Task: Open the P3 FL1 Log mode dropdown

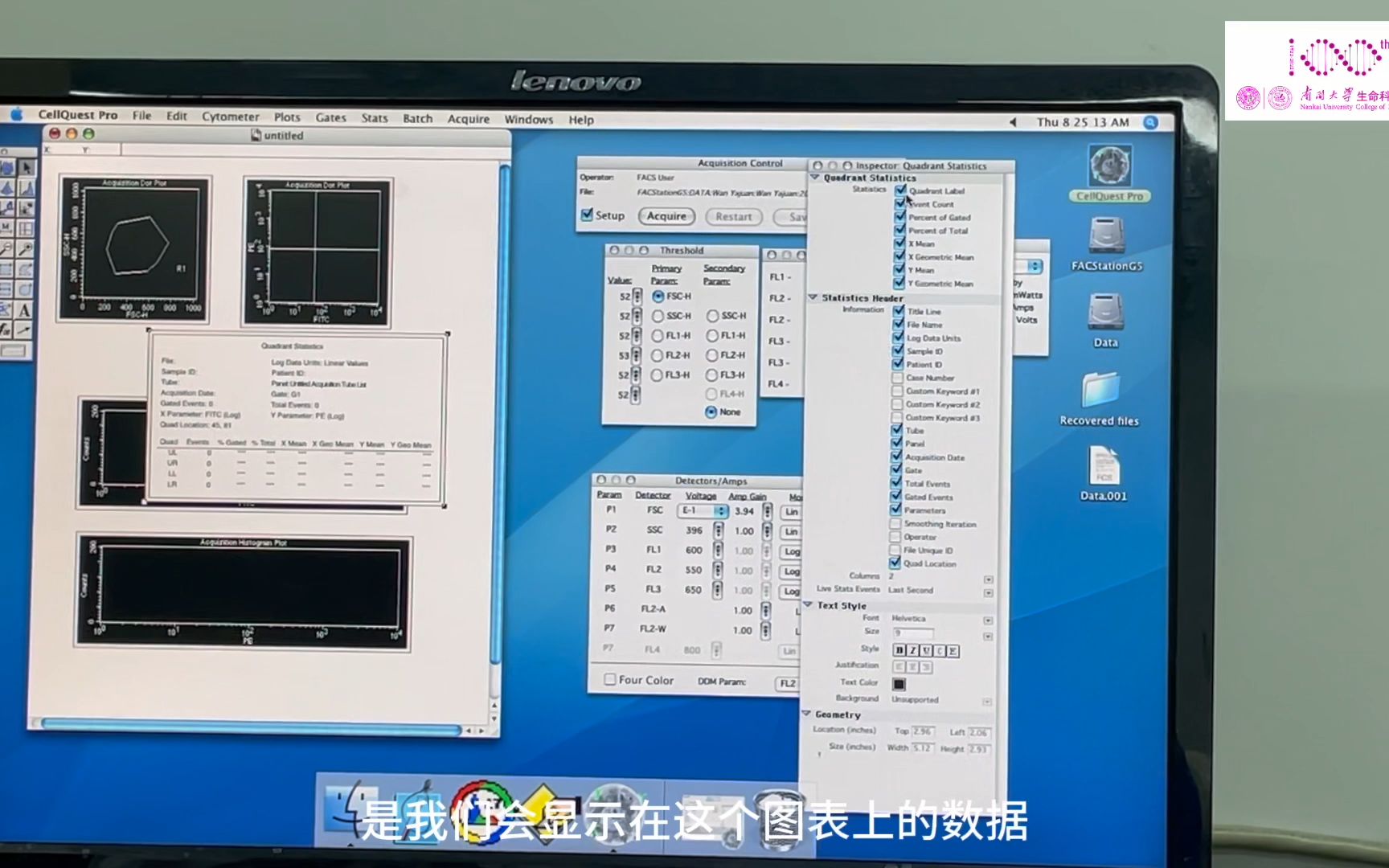Action: [792, 551]
